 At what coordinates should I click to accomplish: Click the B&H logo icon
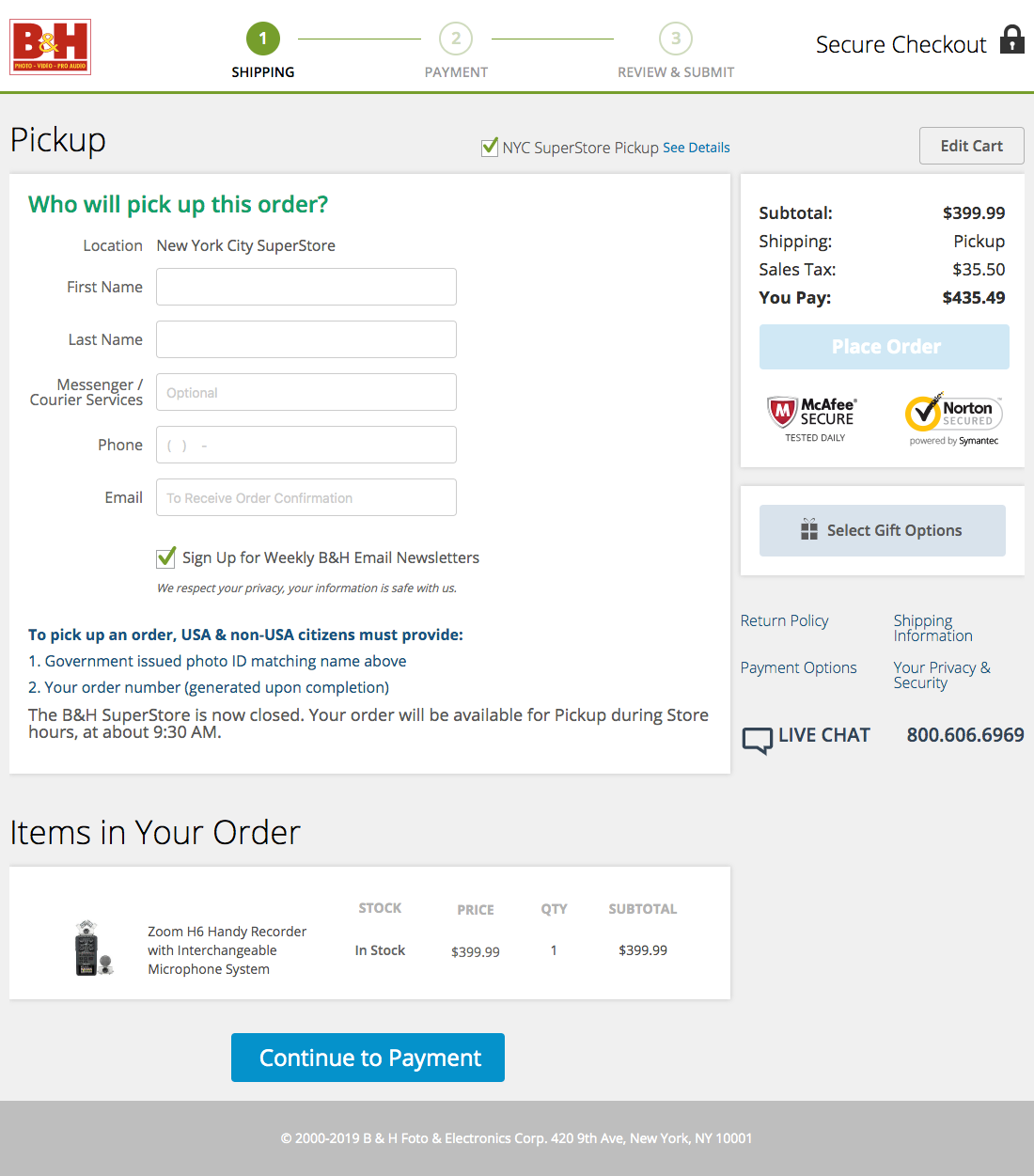click(51, 46)
